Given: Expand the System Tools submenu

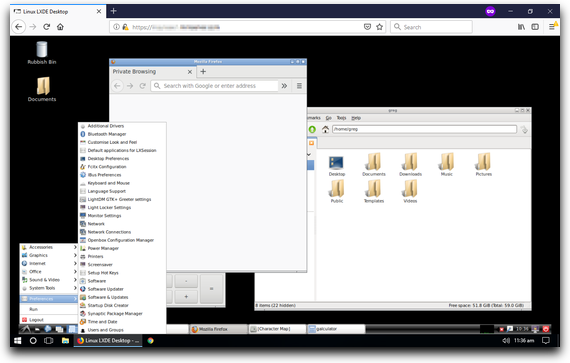Looking at the screenshot, I should (x=49, y=288).
